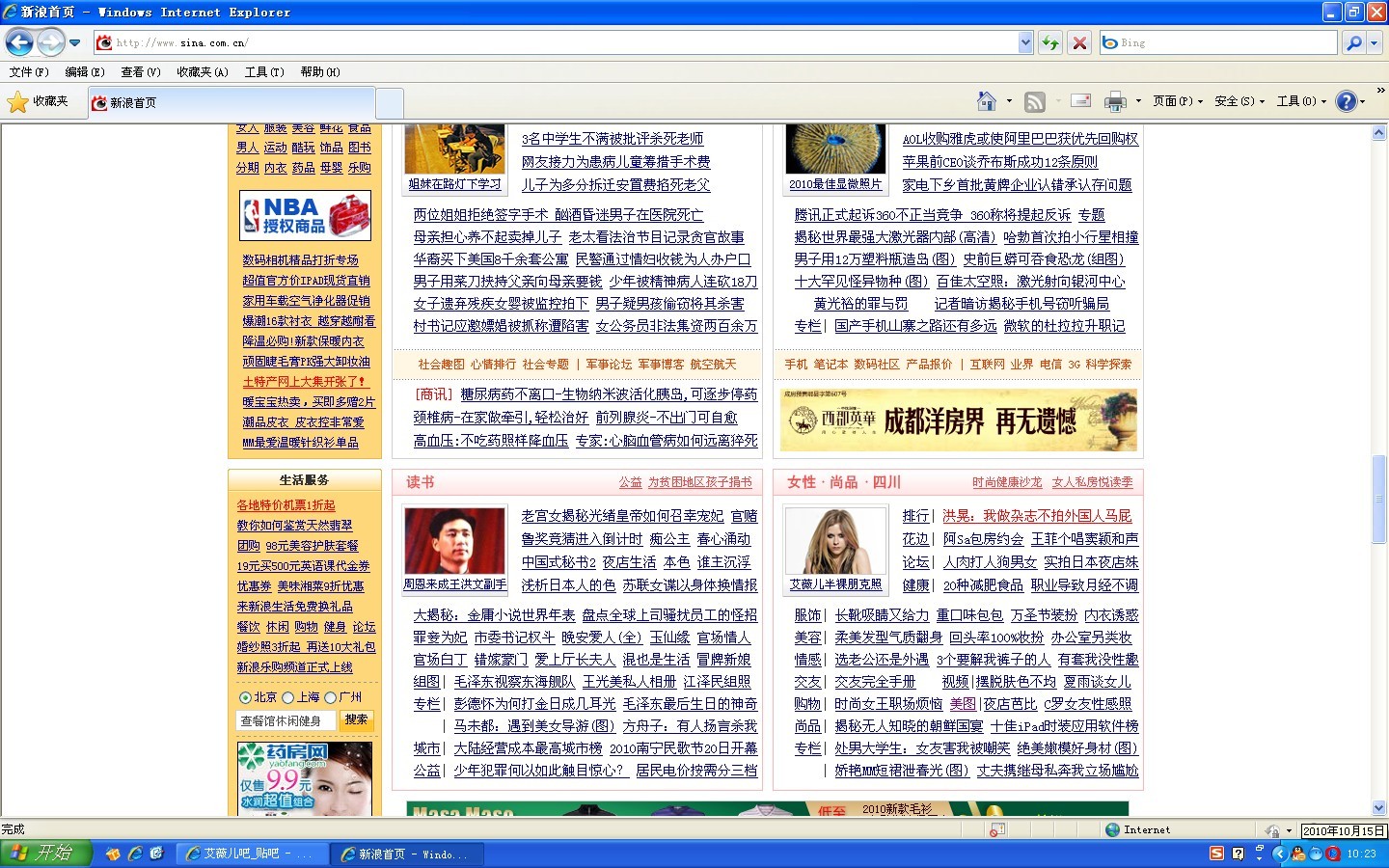1389x868 pixels.
Task: Select the 上海 radio button
Action: [x=287, y=697]
